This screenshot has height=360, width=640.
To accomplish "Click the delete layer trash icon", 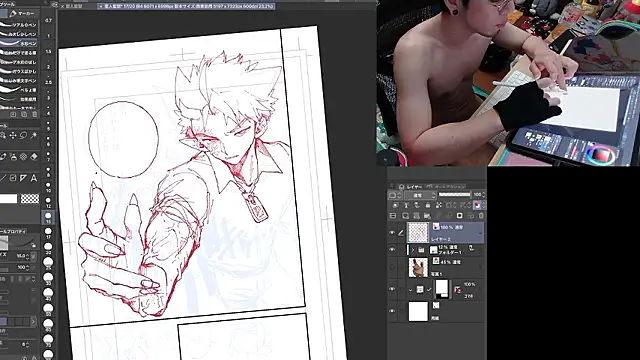I will [481, 216].
